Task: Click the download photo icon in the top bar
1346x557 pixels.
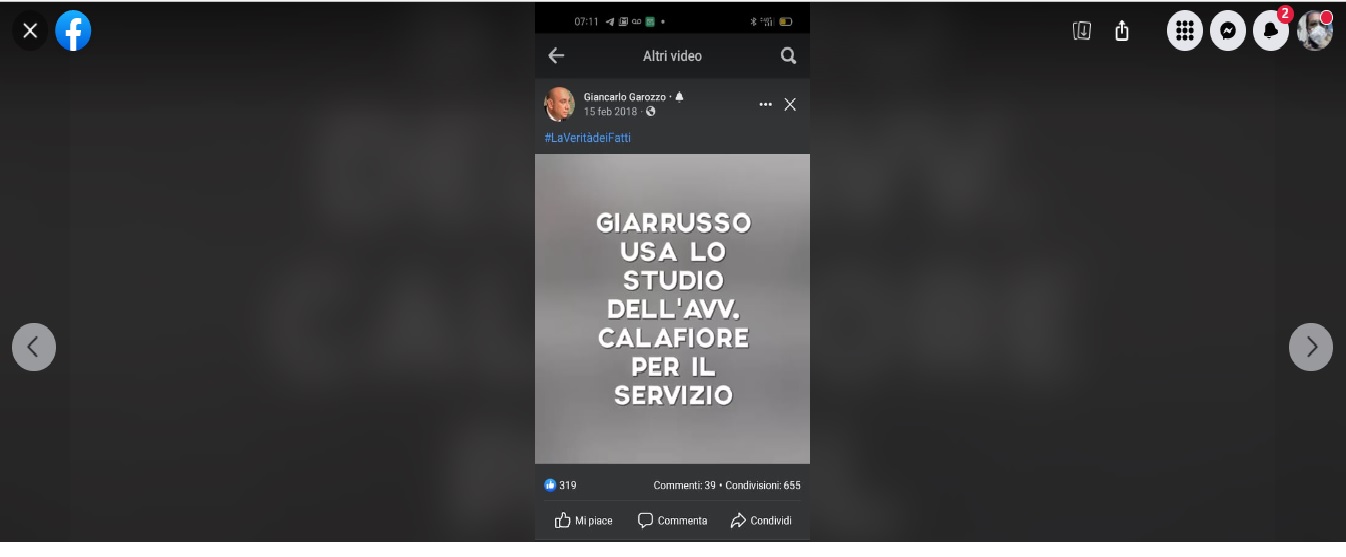Action: [x=1081, y=31]
